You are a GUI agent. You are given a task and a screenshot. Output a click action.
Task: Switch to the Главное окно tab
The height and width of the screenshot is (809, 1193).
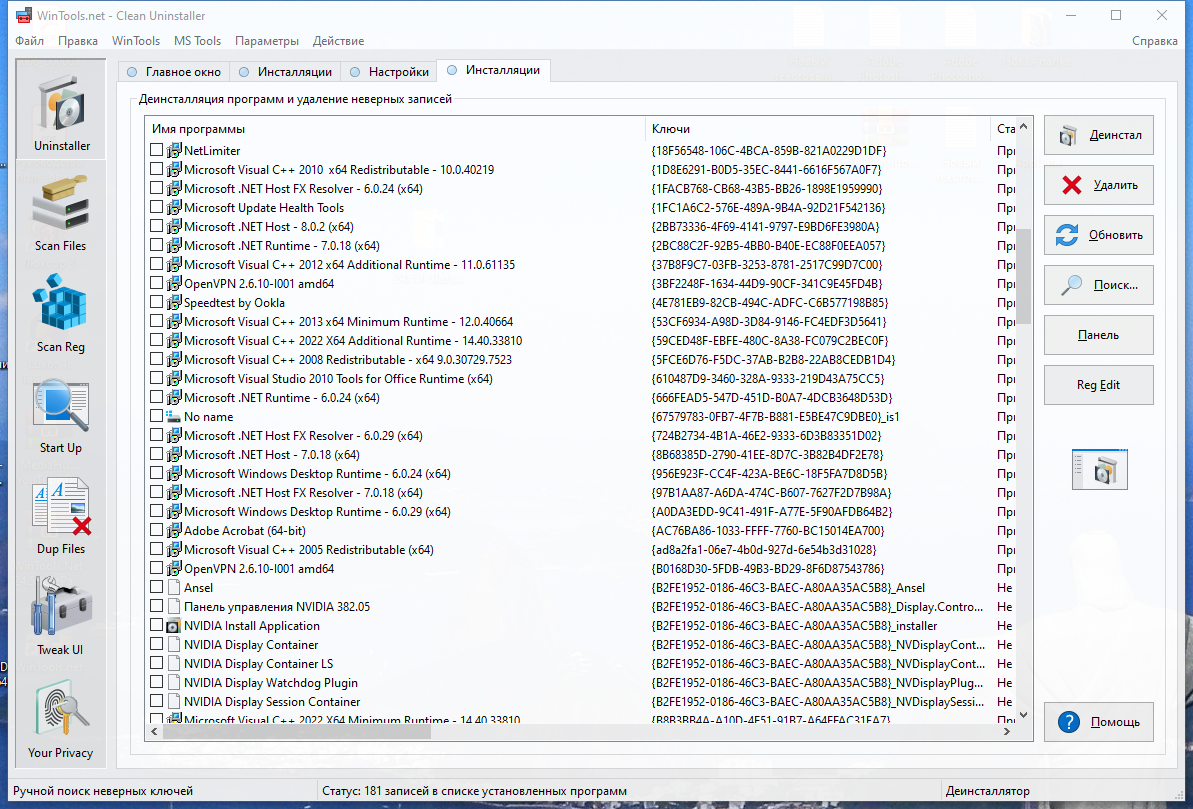[x=173, y=72]
